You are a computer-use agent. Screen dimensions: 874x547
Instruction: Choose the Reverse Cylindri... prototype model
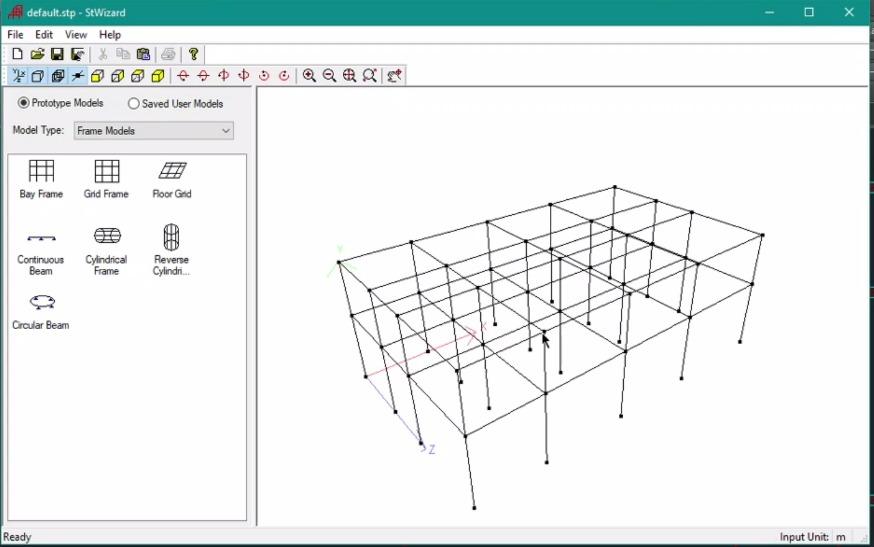click(x=171, y=250)
